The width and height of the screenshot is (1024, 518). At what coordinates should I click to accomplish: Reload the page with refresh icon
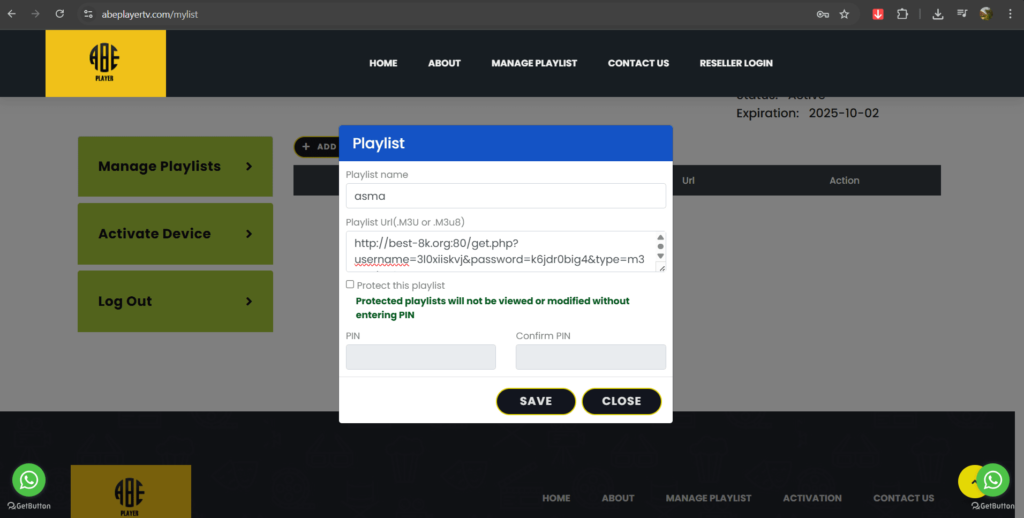59,14
